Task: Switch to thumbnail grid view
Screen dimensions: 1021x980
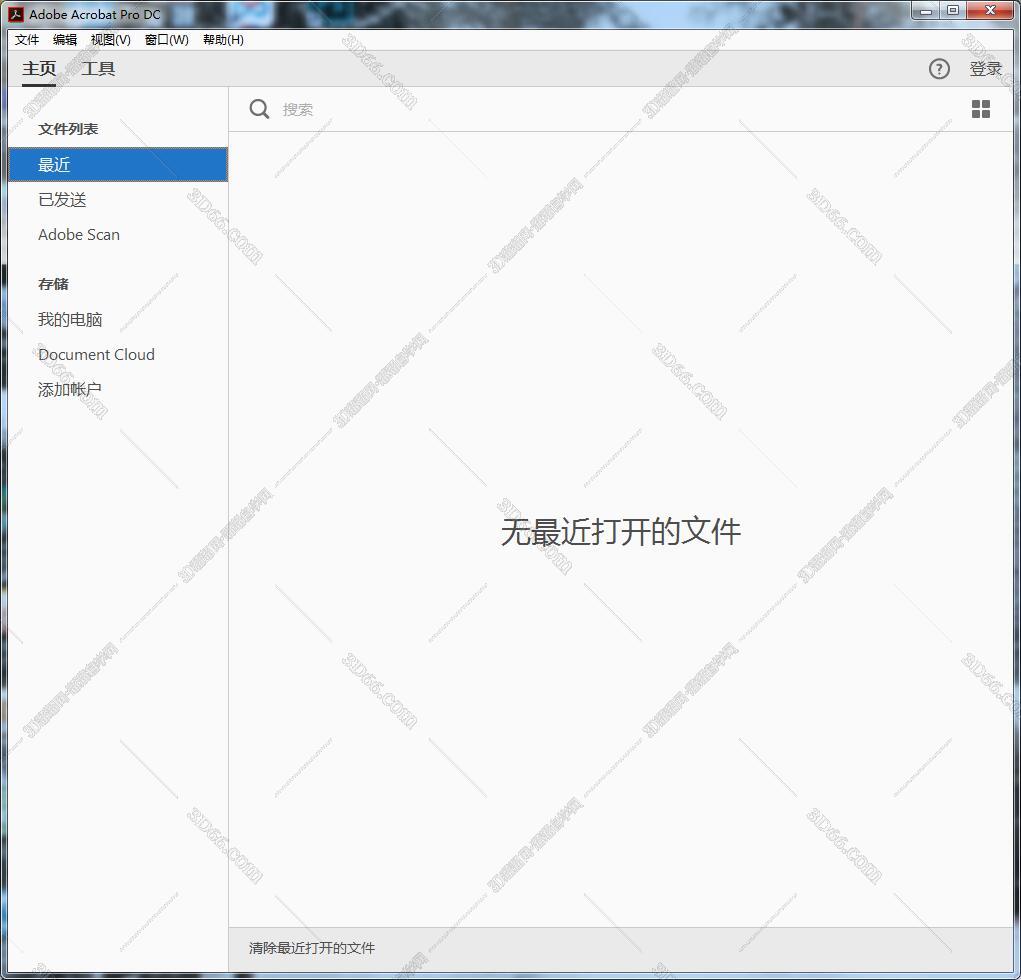Action: (981, 109)
